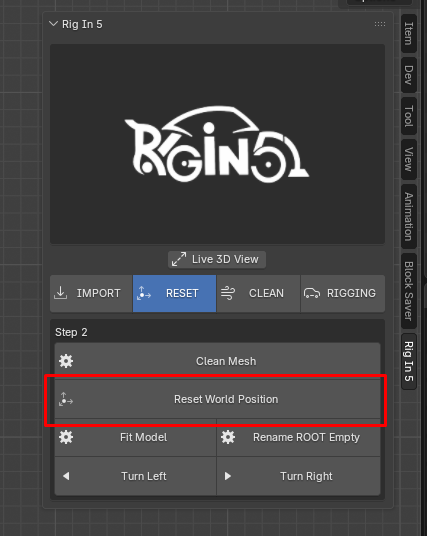Image resolution: width=427 pixels, height=536 pixels.
Task: Click the CLEAN wind icon
Action: (228, 293)
